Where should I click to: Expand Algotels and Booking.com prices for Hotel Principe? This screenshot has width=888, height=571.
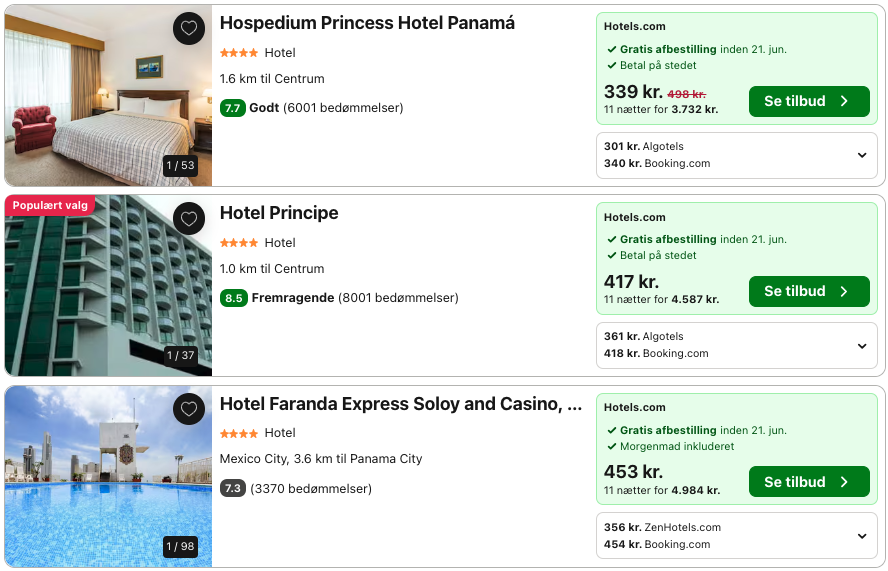click(862, 345)
